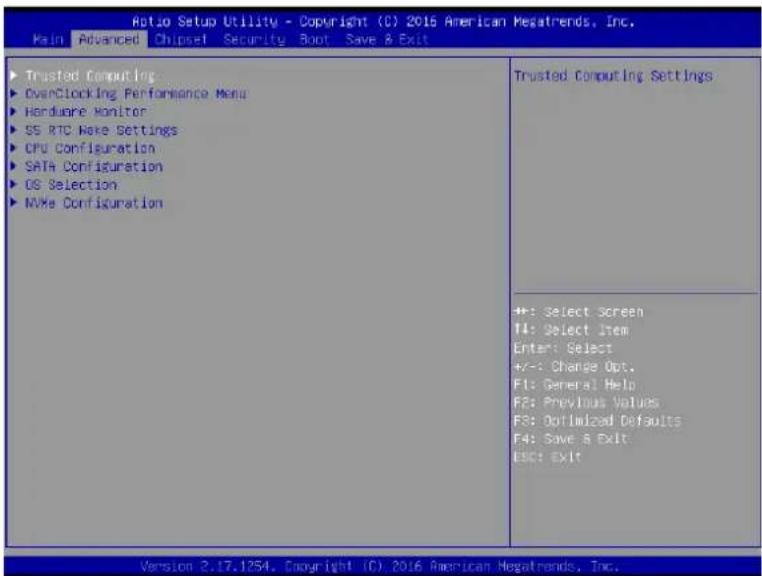
Task: Click the F3: Optimized Defaults hint
Action: (597, 421)
